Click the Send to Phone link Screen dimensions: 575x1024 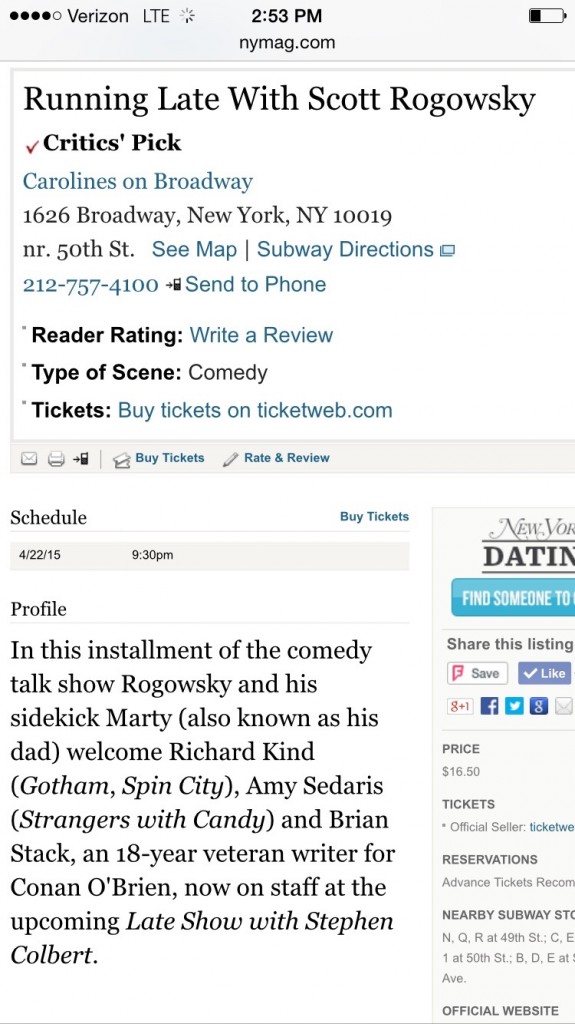tap(255, 285)
